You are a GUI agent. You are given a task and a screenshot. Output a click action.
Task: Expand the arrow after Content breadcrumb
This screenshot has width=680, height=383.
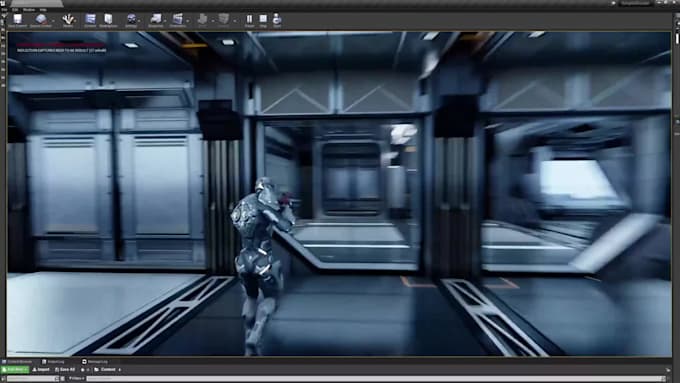tap(120, 370)
